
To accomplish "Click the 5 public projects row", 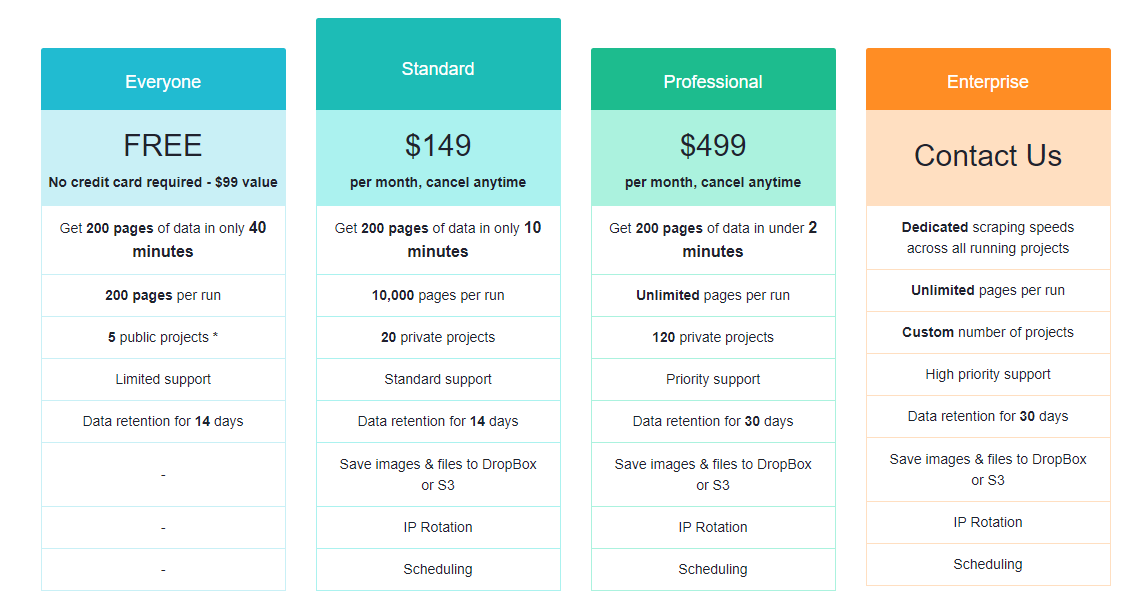I will 163,337.
